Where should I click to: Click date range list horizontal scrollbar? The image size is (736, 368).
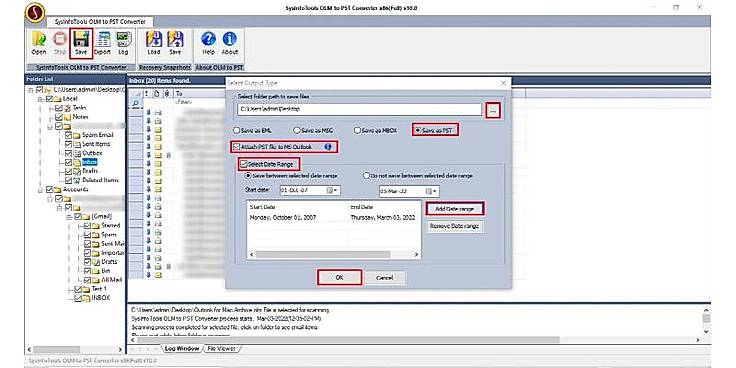(334, 254)
